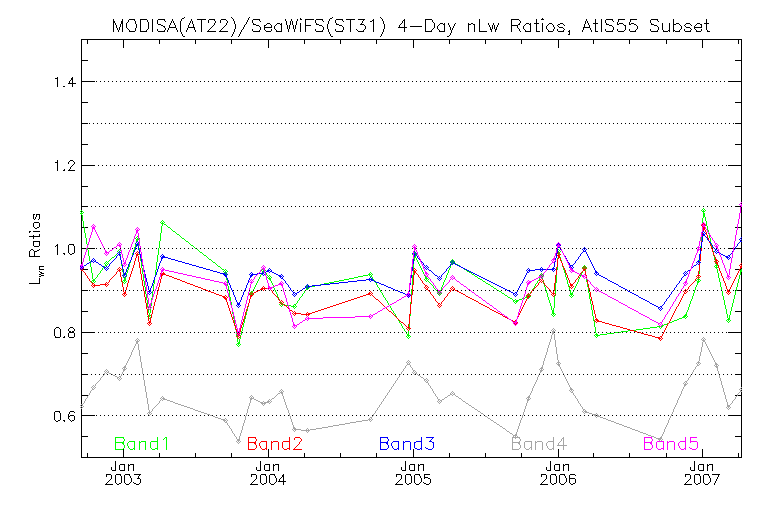Screen dimensions: 768x512
Task: Click the Jan 2007 x-axis label
Action: 702,473
